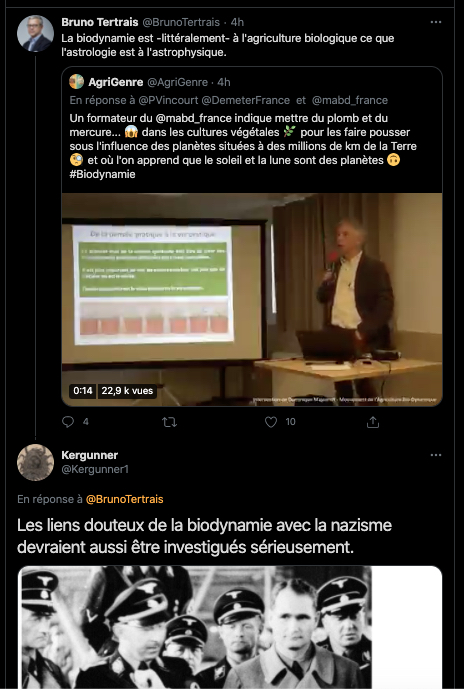464x689 pixels.
Task: Open the more options menu on Kergunner's tweet
Action: click(435, 455)
